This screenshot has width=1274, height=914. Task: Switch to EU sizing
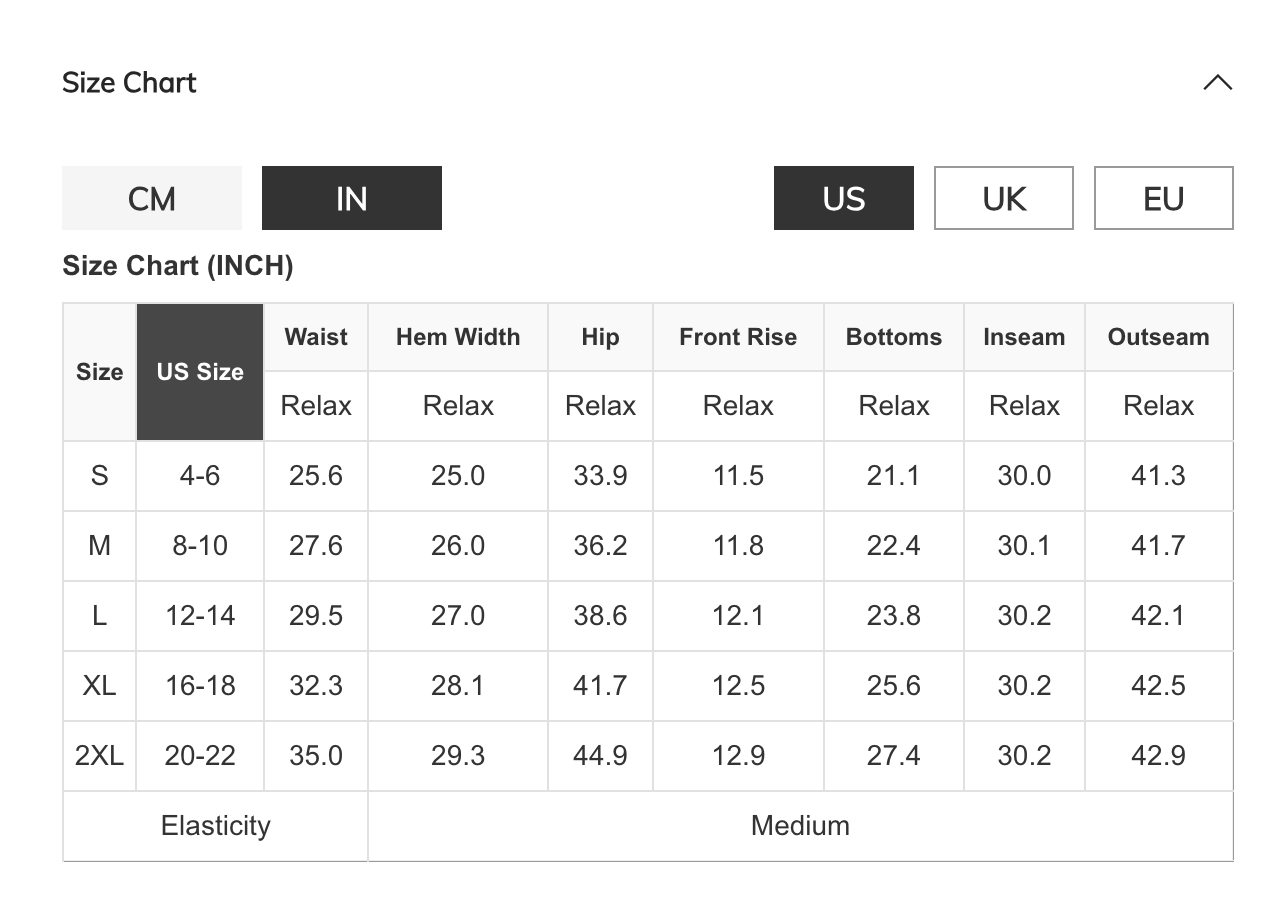1163,198
